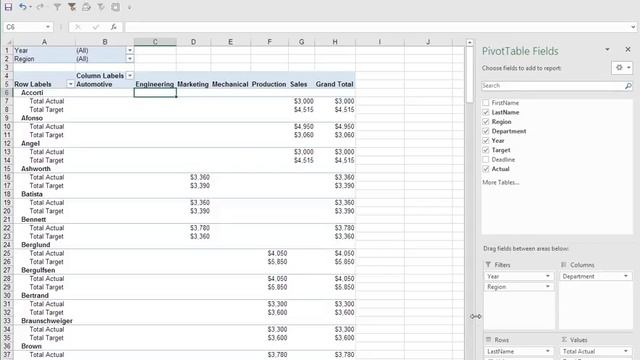Click the Values sigma icon
This screenshot has width=640, height=360.
pyautogui.click(x=564, y=340)
